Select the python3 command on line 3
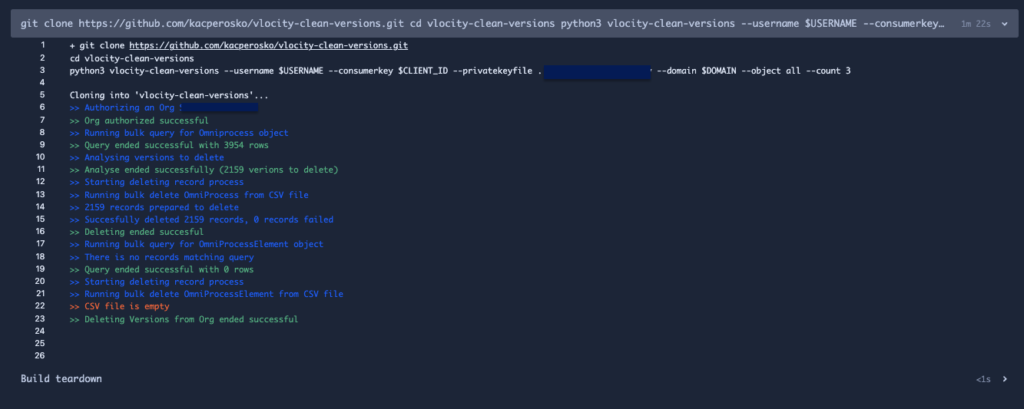This screenshot has height=409, width=1024. pyautogui.click(x=460, y=71)
